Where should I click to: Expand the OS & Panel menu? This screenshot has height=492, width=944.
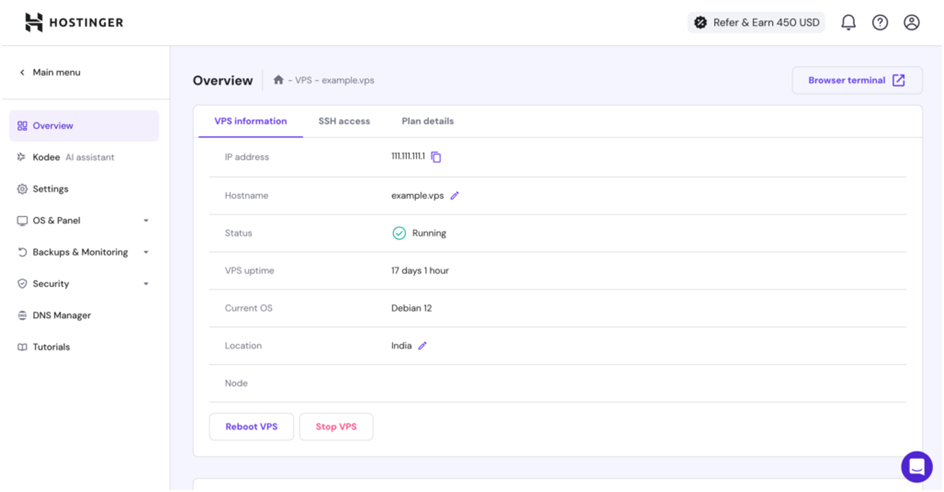pos(84,220)
